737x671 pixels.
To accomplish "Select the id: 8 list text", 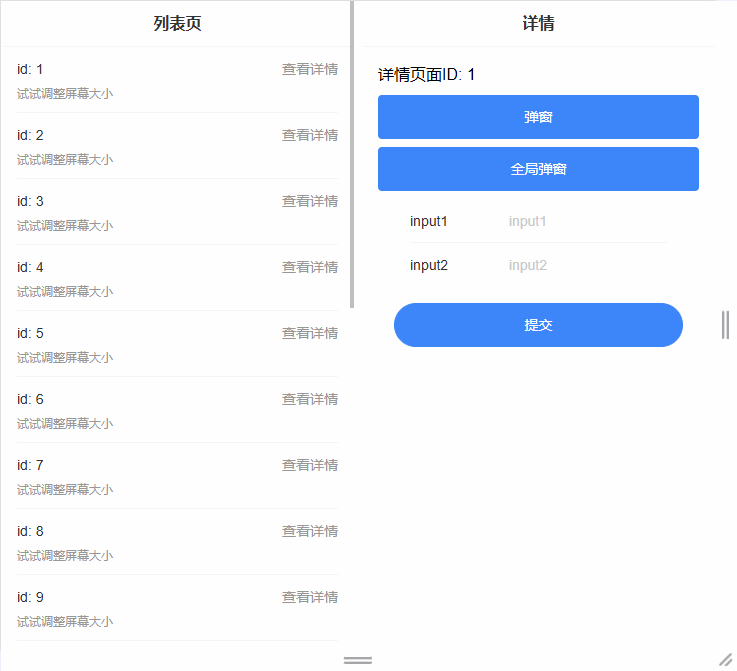I will [x=30, y=531].
